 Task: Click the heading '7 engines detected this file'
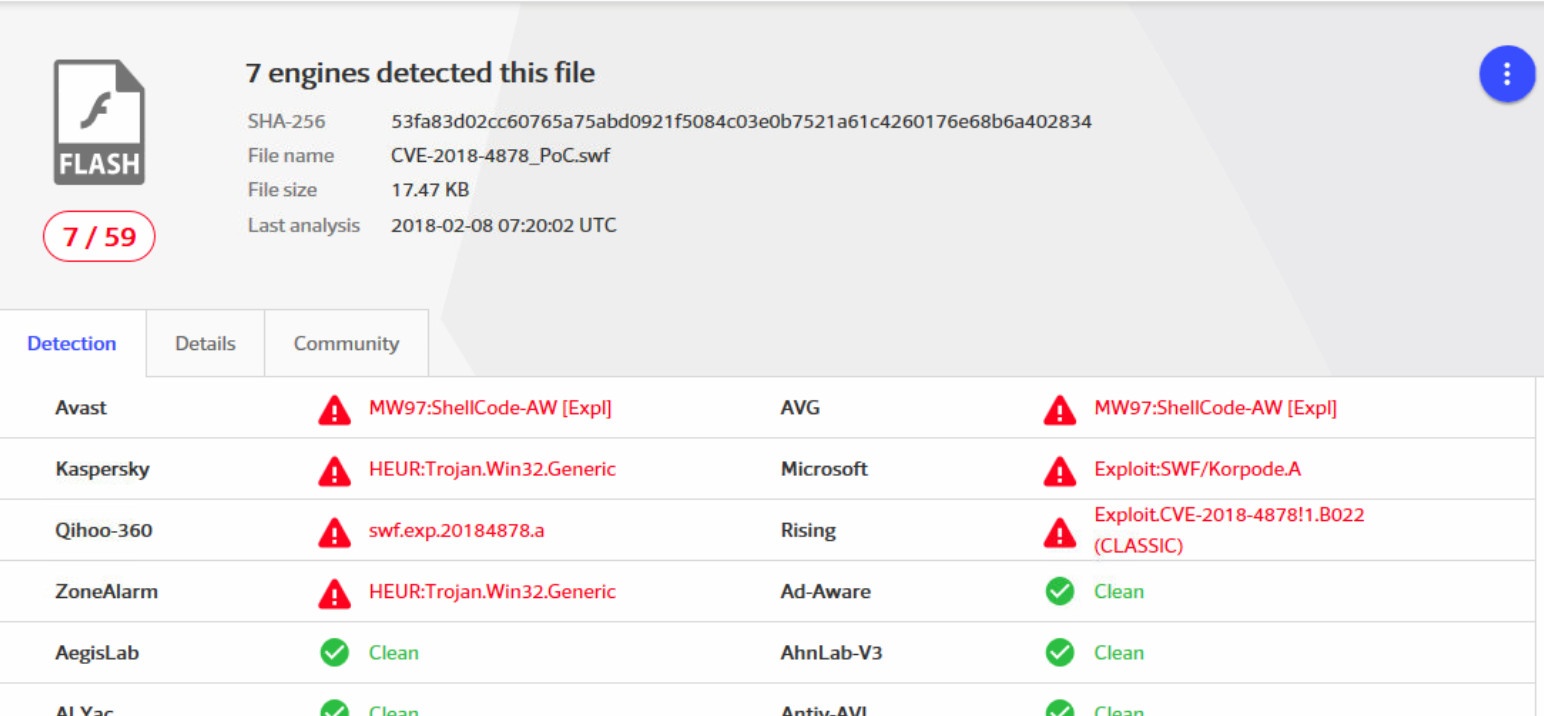click(420, 73)
